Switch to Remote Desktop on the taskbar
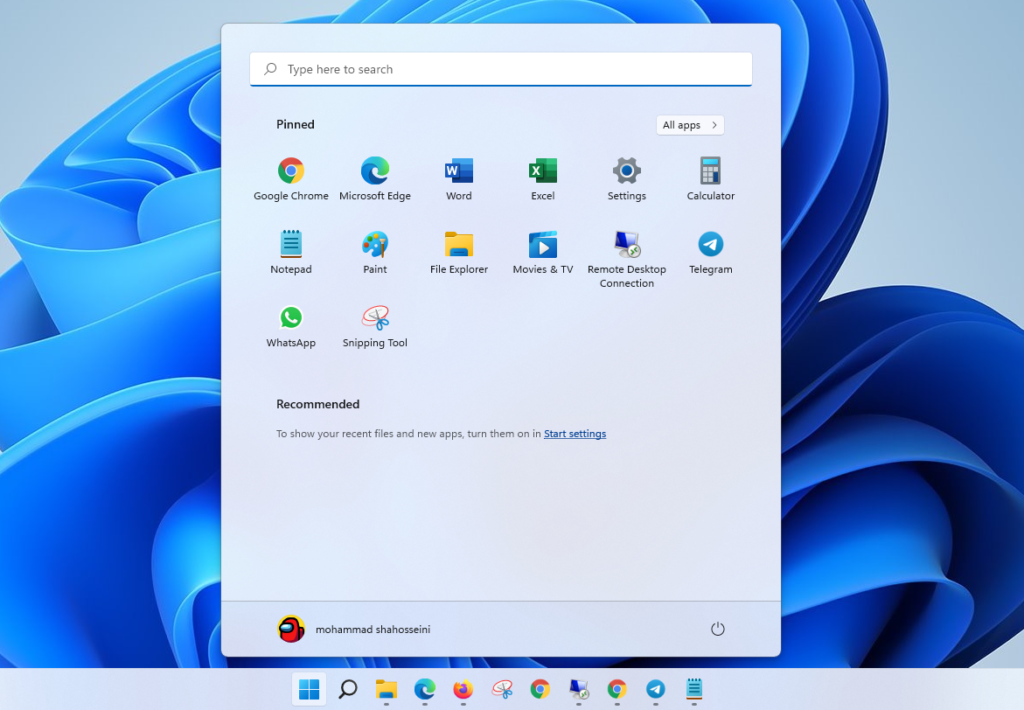The height and width of the screenshot is (710, 1024). [x=579, y=688]
